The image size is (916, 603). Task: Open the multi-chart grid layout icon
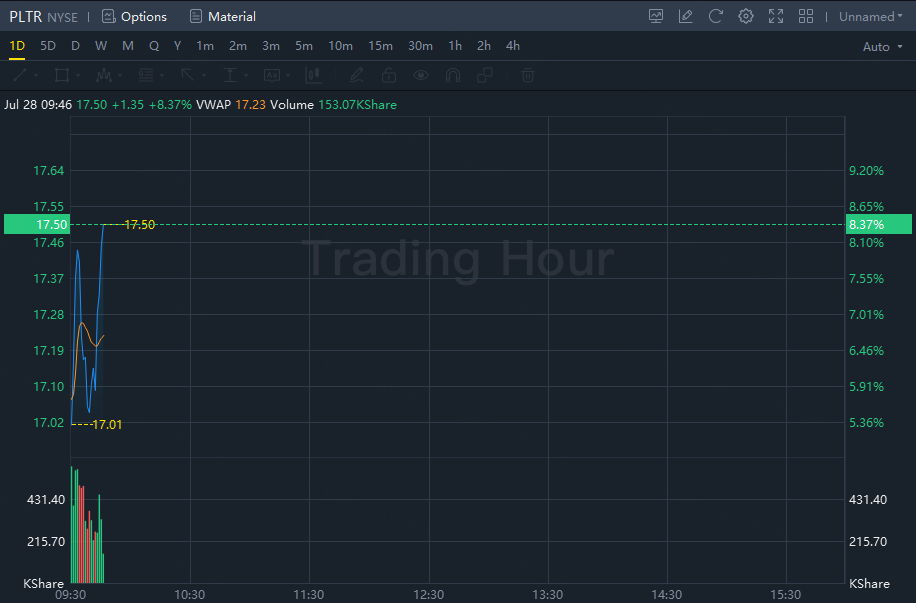point(806,16)
